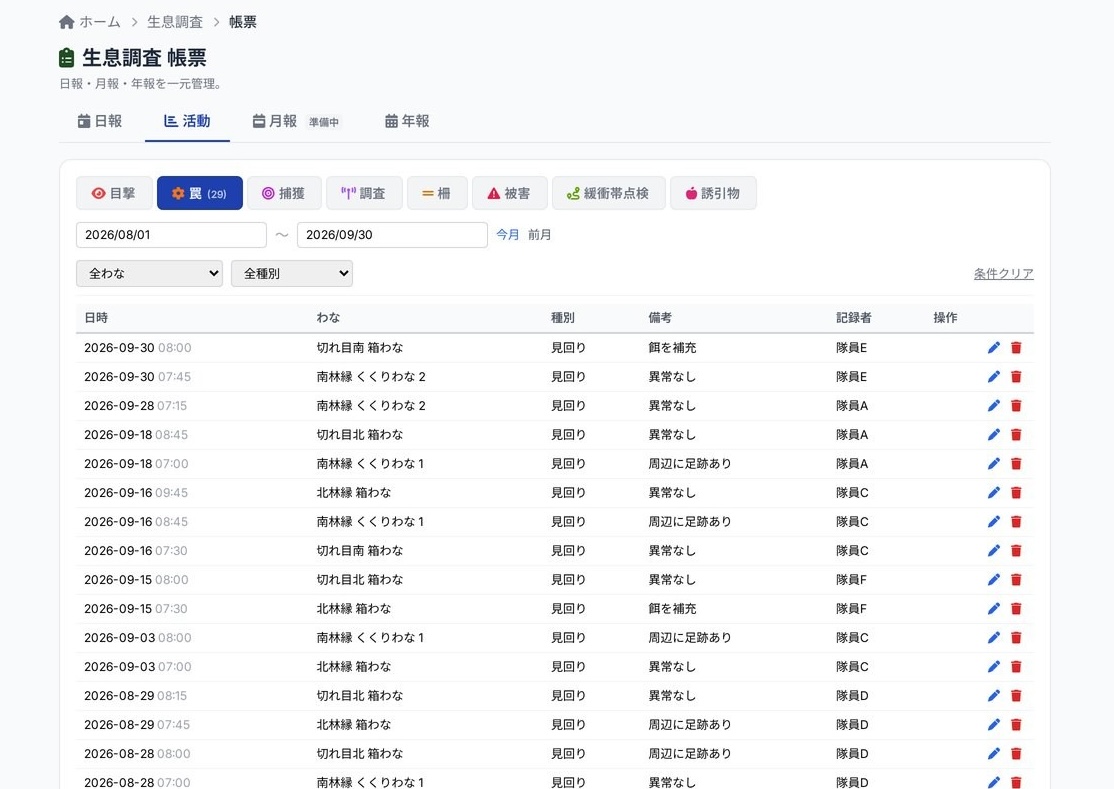Click the 今月 quick range link
The width and height of the screenshot is (1114, 789).
click(507, 234)
